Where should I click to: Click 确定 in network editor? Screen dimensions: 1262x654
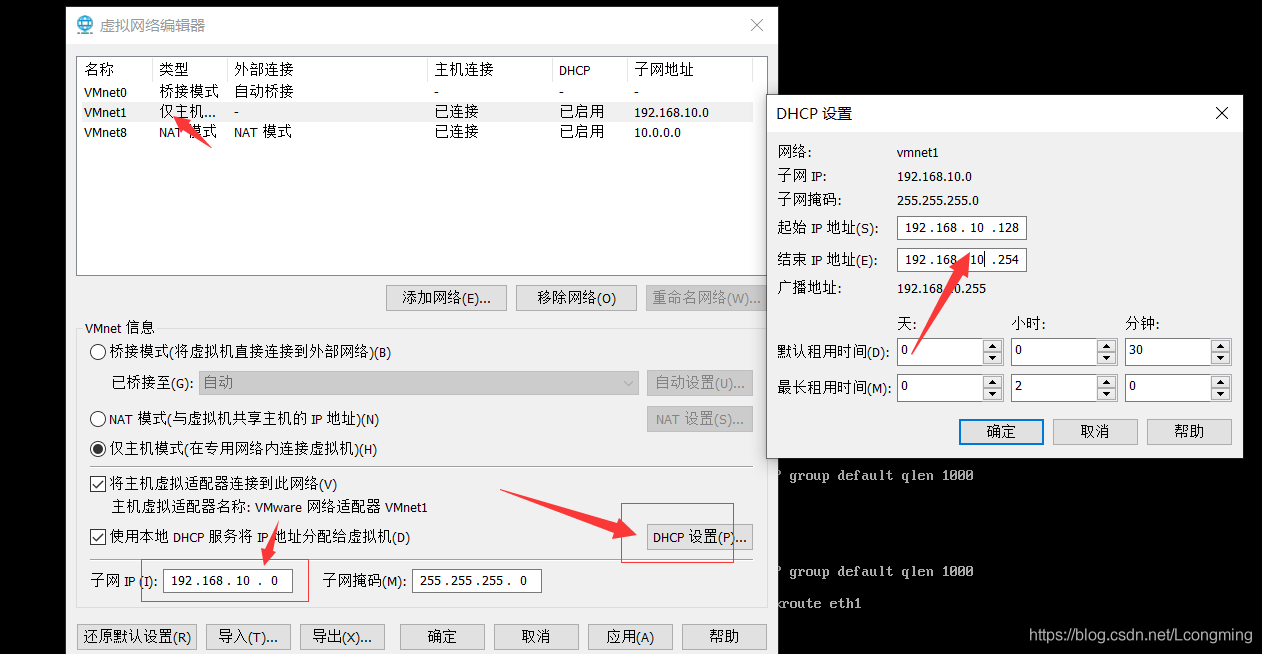click(442, 637)
